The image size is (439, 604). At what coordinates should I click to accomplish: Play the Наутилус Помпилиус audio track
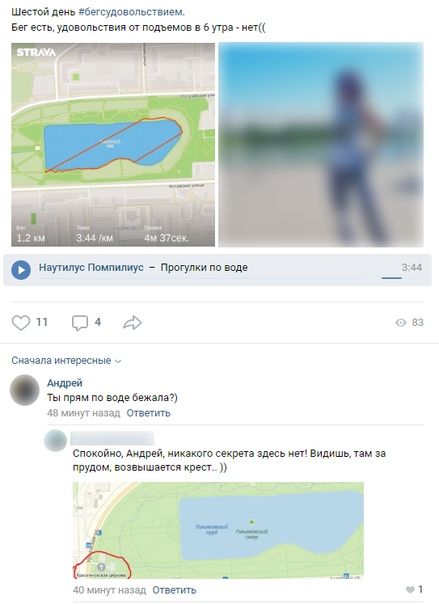[21, 270]
